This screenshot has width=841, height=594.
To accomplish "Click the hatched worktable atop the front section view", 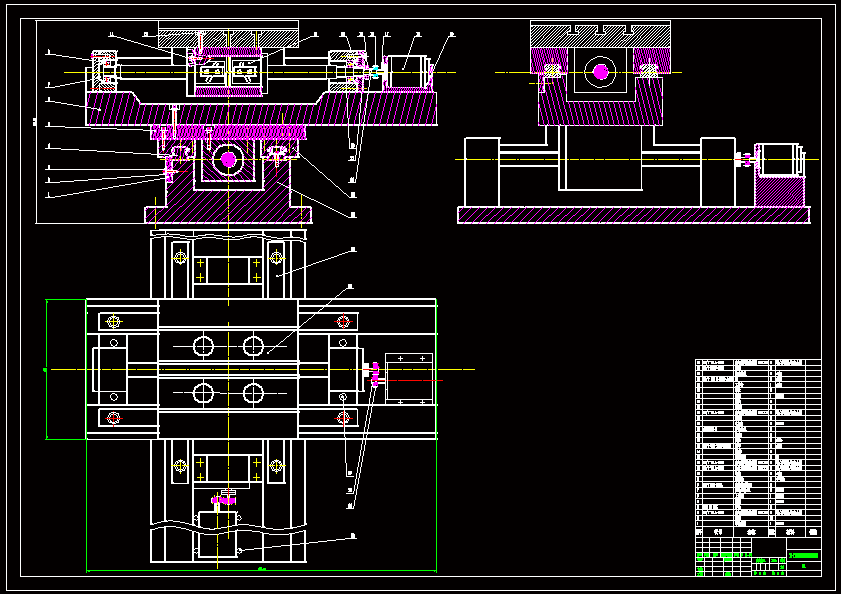I will tap(228, 36).
